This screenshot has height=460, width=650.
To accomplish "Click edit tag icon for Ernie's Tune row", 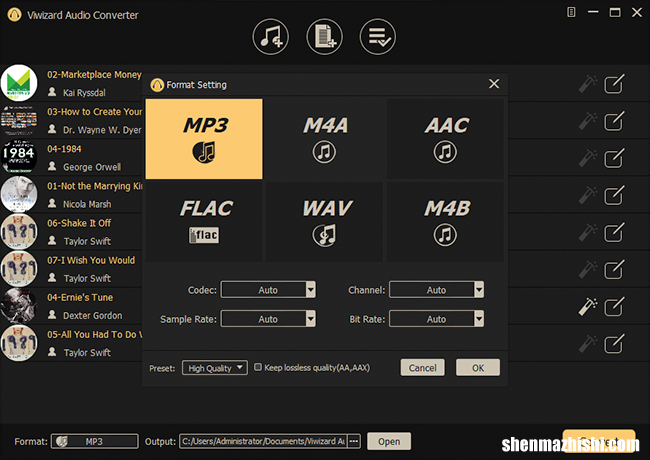I will (x=614, y=307).
